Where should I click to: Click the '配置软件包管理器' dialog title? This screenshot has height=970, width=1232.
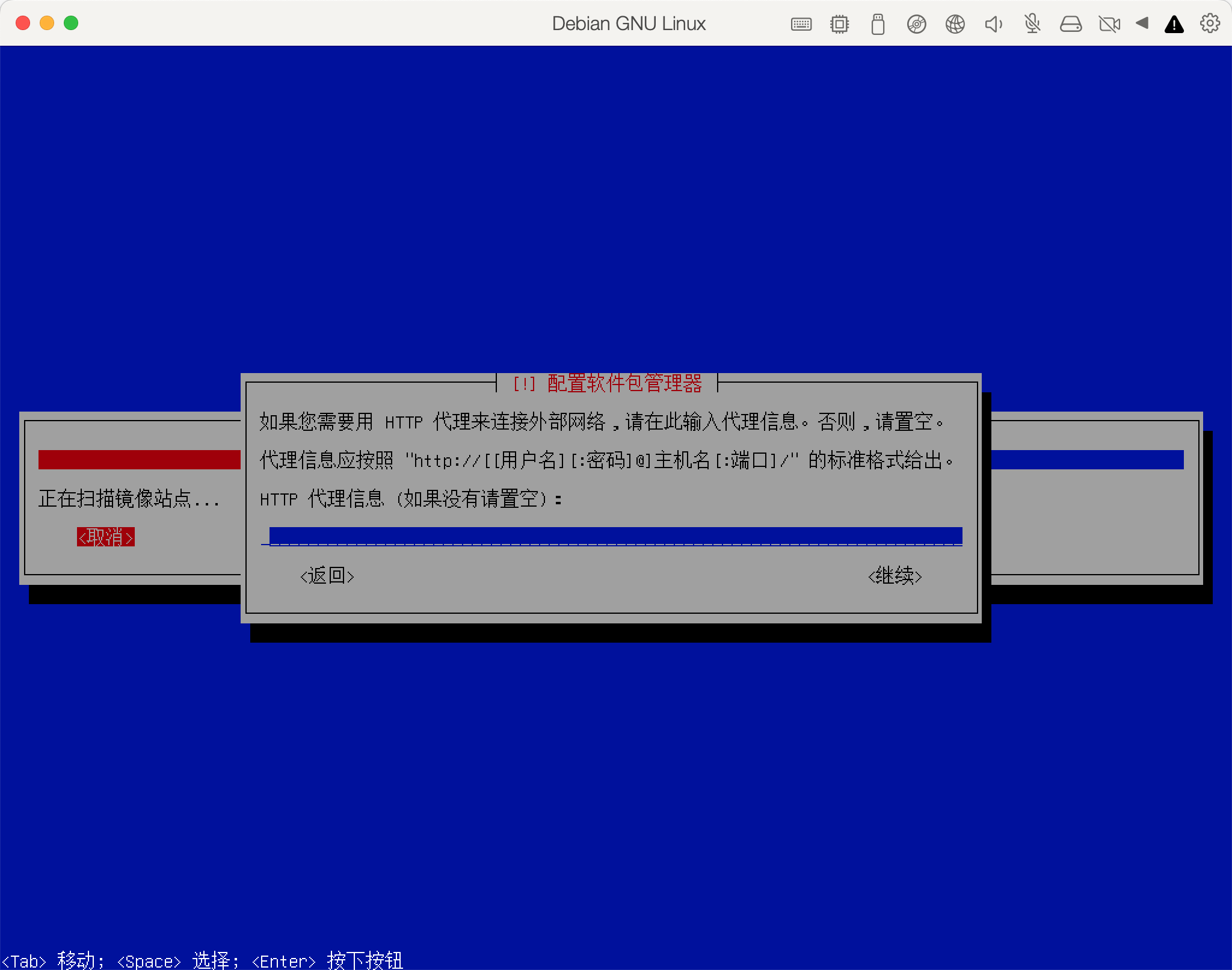(x=625, y=383)
